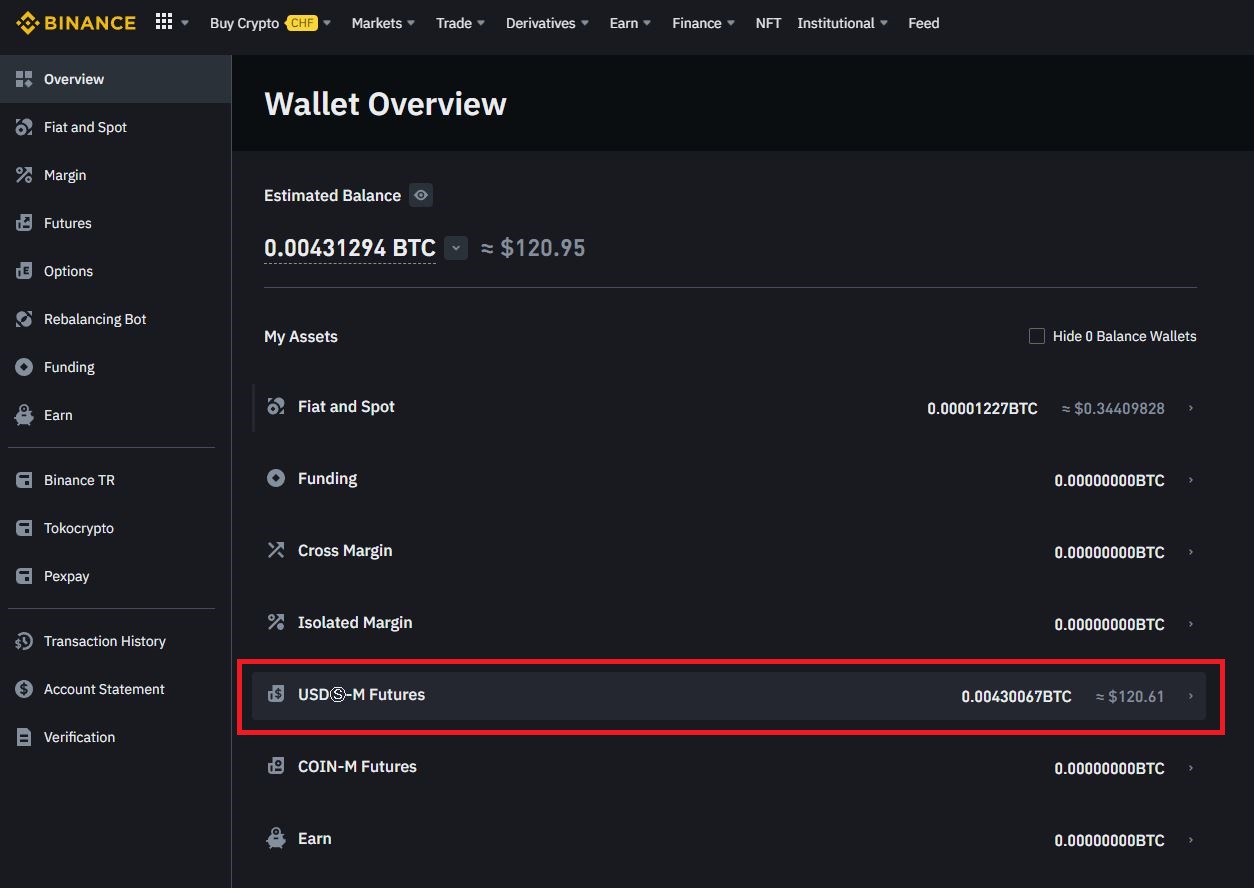
Task: Go to Fiat and Spot in sidebar
Action: click(x=85, y=127)
